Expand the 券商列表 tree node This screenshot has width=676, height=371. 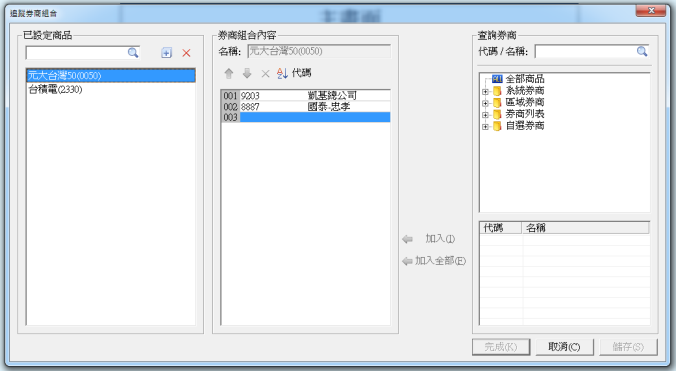485,115
